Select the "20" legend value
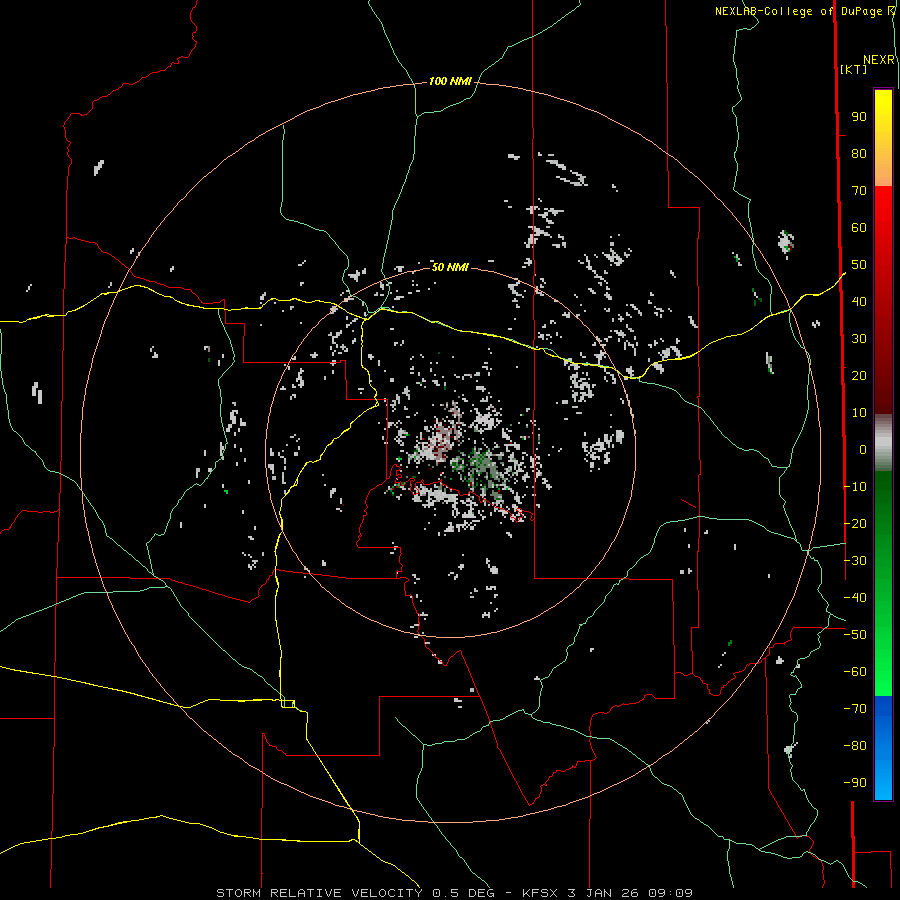This screenshot has width=900, height=900. [x=859, y=376]
